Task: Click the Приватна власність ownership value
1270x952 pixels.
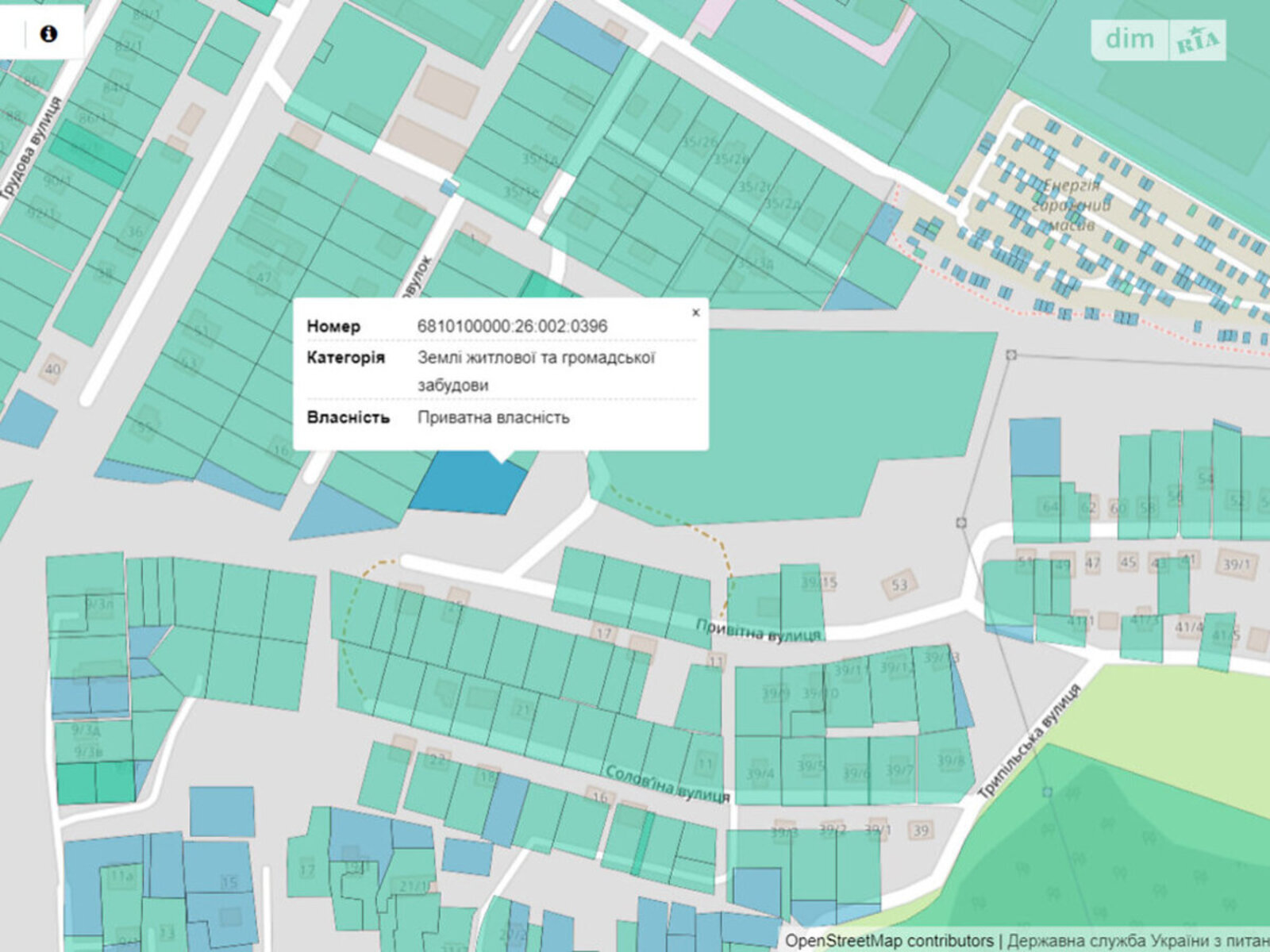Action: (493, 417)
